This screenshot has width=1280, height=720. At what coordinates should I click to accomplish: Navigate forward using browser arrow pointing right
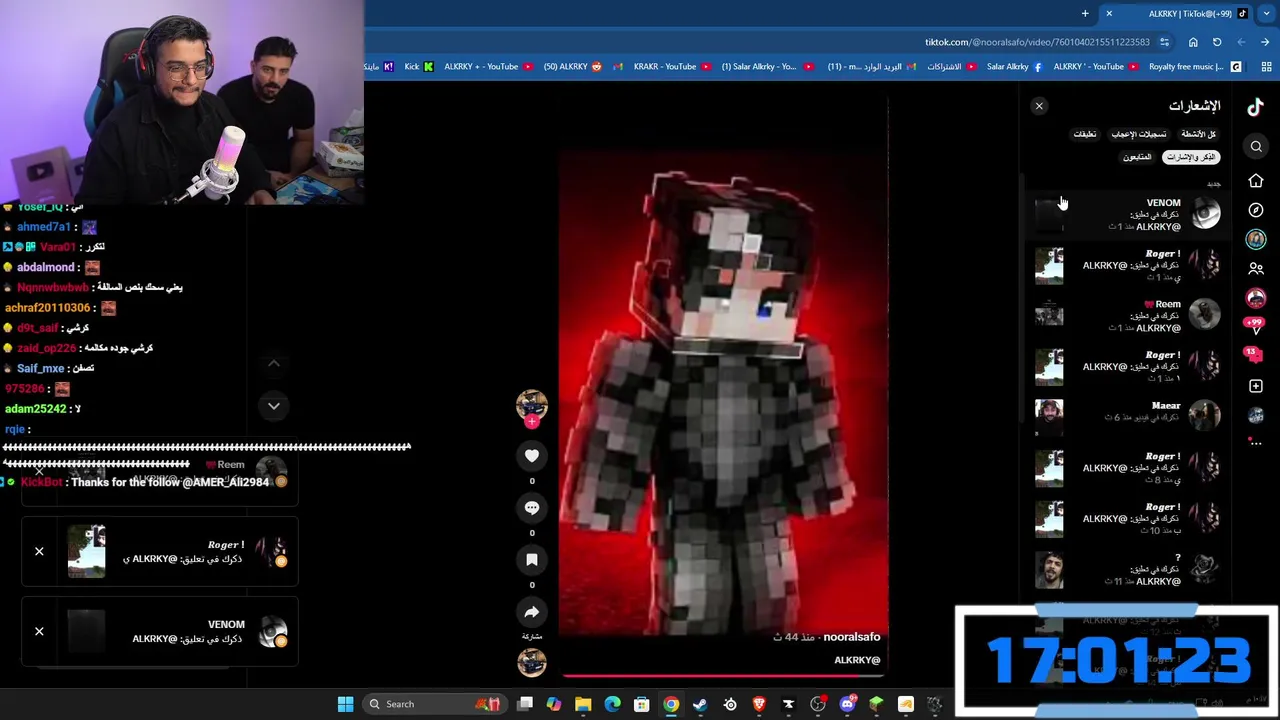1265,42
